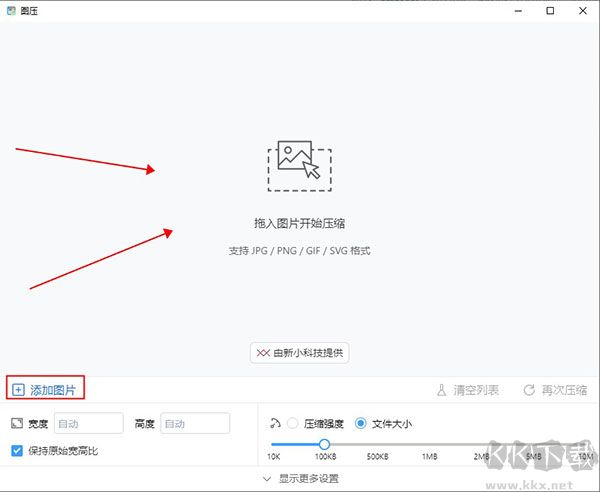Click the 拖入图片开始压缩 text

[x=300, y=223]
